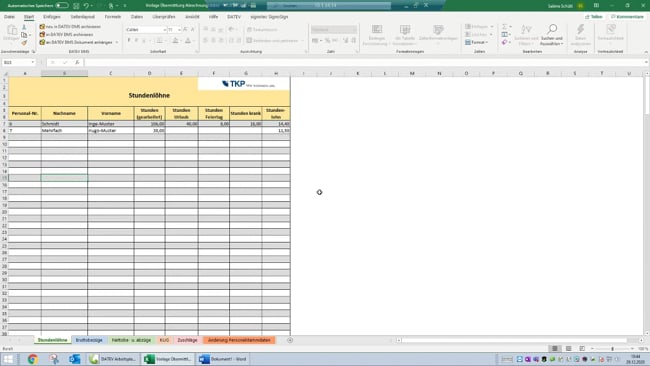The image size is (650, 366).
Task: Click the Teilen button
Action: click(x=594, y=17)
